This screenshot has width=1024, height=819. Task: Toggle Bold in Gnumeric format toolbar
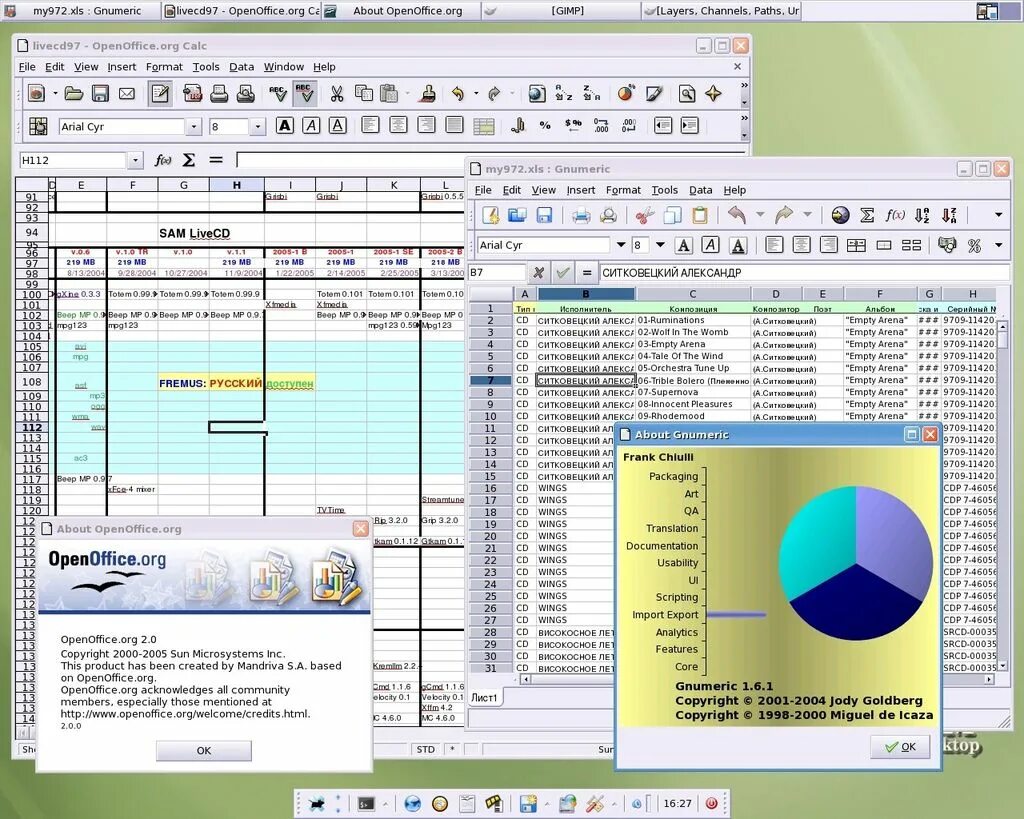click(683, 245)
